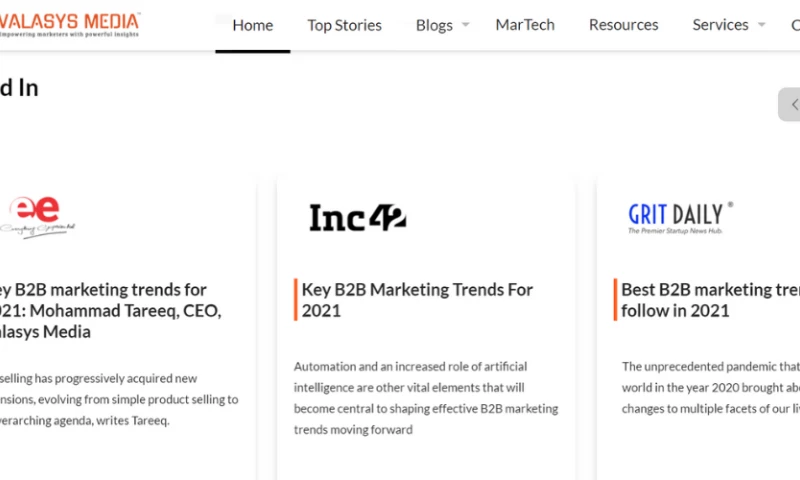800x480 pixels.
Task: Click the excerpt ending 'writes Tareeq'
Action: click(115, 398)
